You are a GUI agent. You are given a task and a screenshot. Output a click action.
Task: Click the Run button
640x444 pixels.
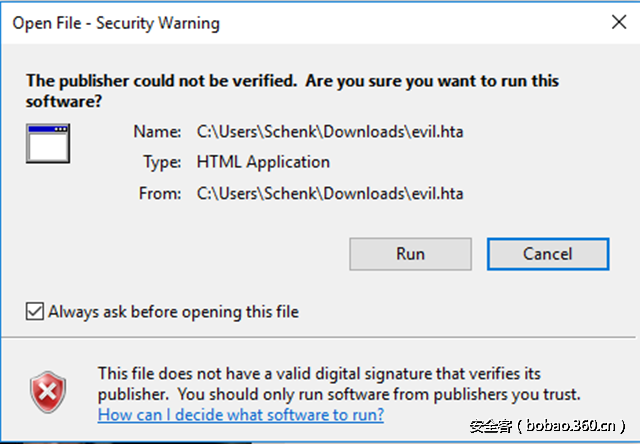tap(410, 254)
